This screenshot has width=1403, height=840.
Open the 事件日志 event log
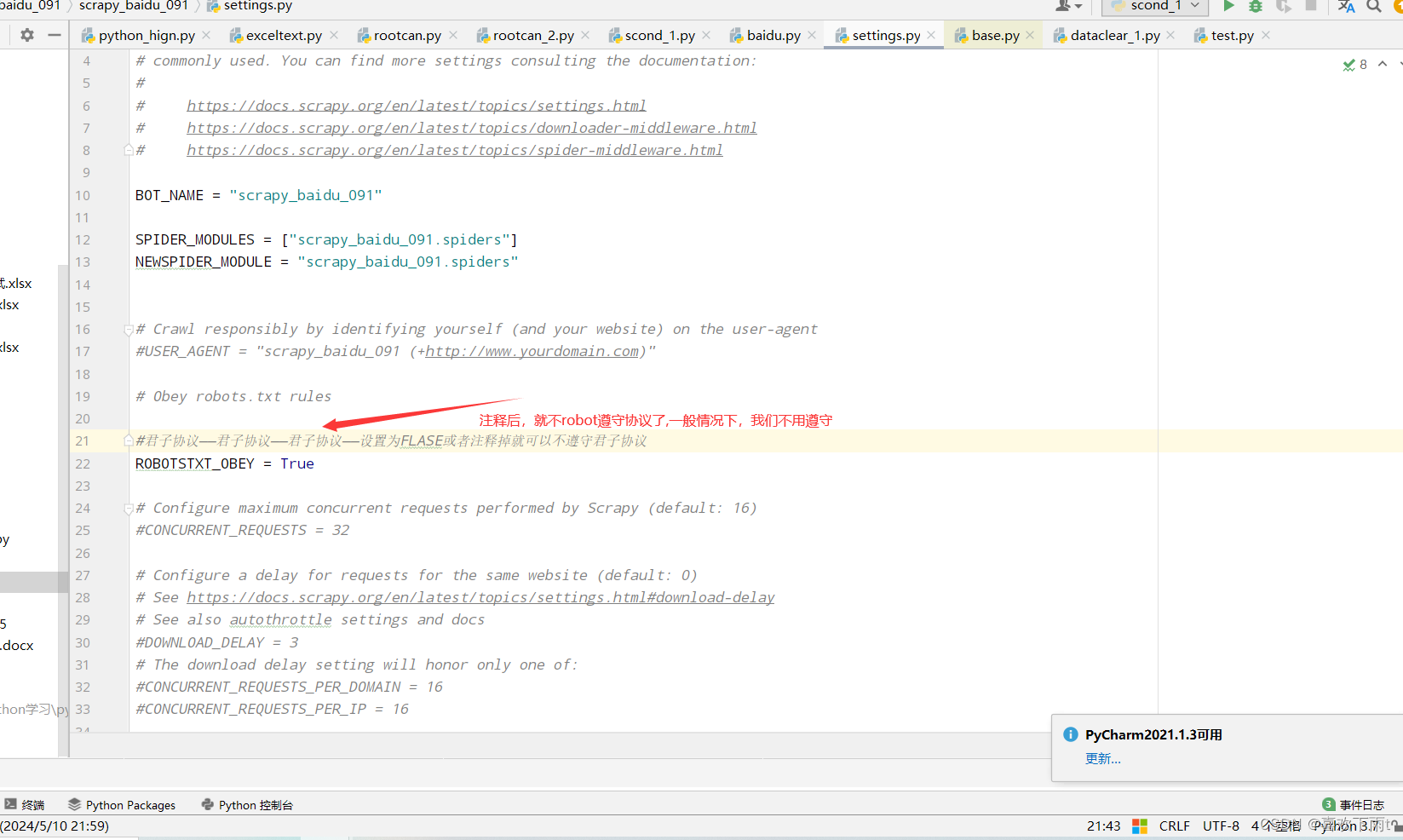(x=1354, y=804)
